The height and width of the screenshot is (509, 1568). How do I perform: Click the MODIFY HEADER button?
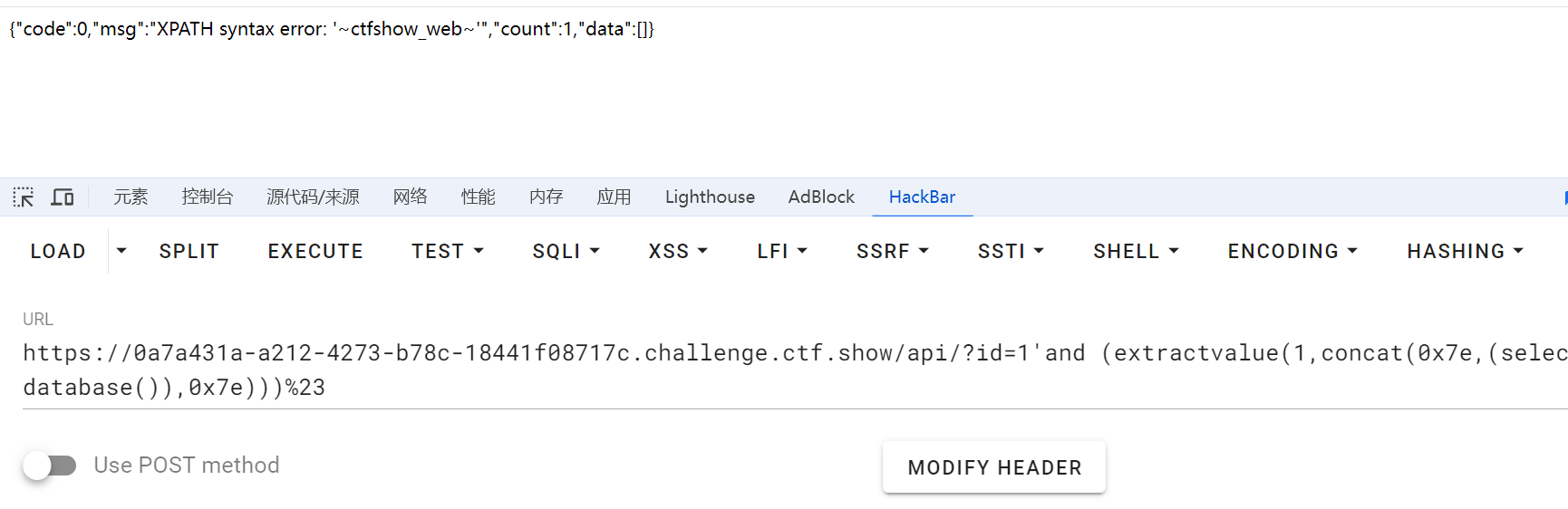[994, 467]
